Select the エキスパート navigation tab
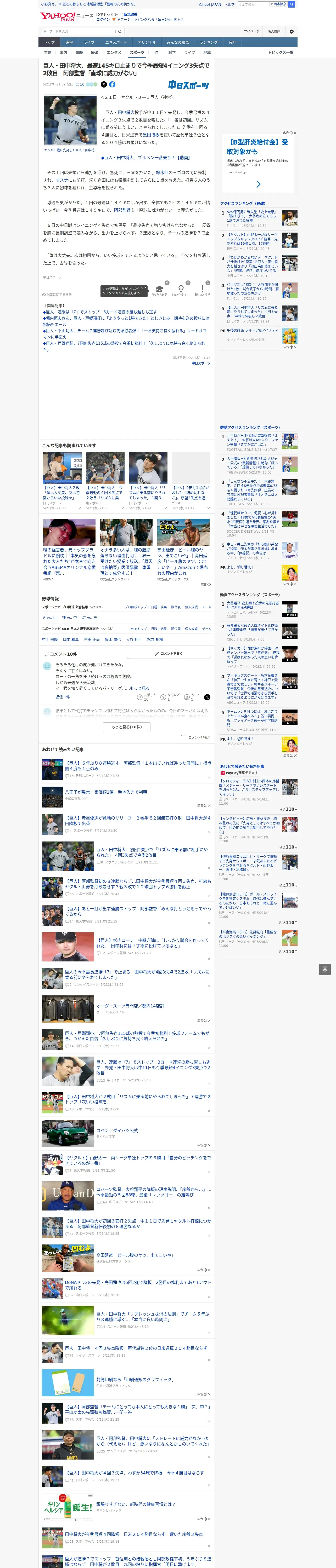This screenshot has height=1568, width=336. [116, 43]
